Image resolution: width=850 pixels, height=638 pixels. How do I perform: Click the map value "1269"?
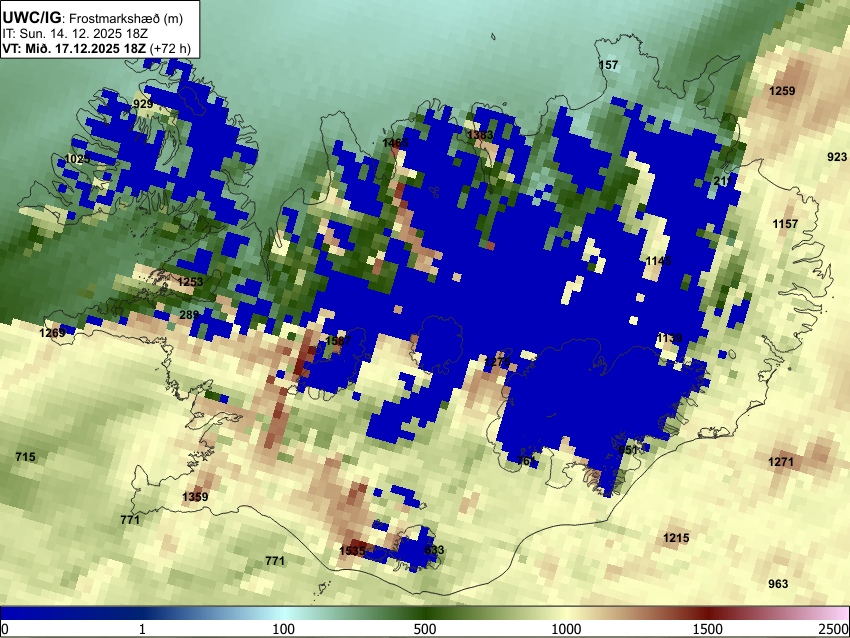pyautogui.click(x=53, y=332)
